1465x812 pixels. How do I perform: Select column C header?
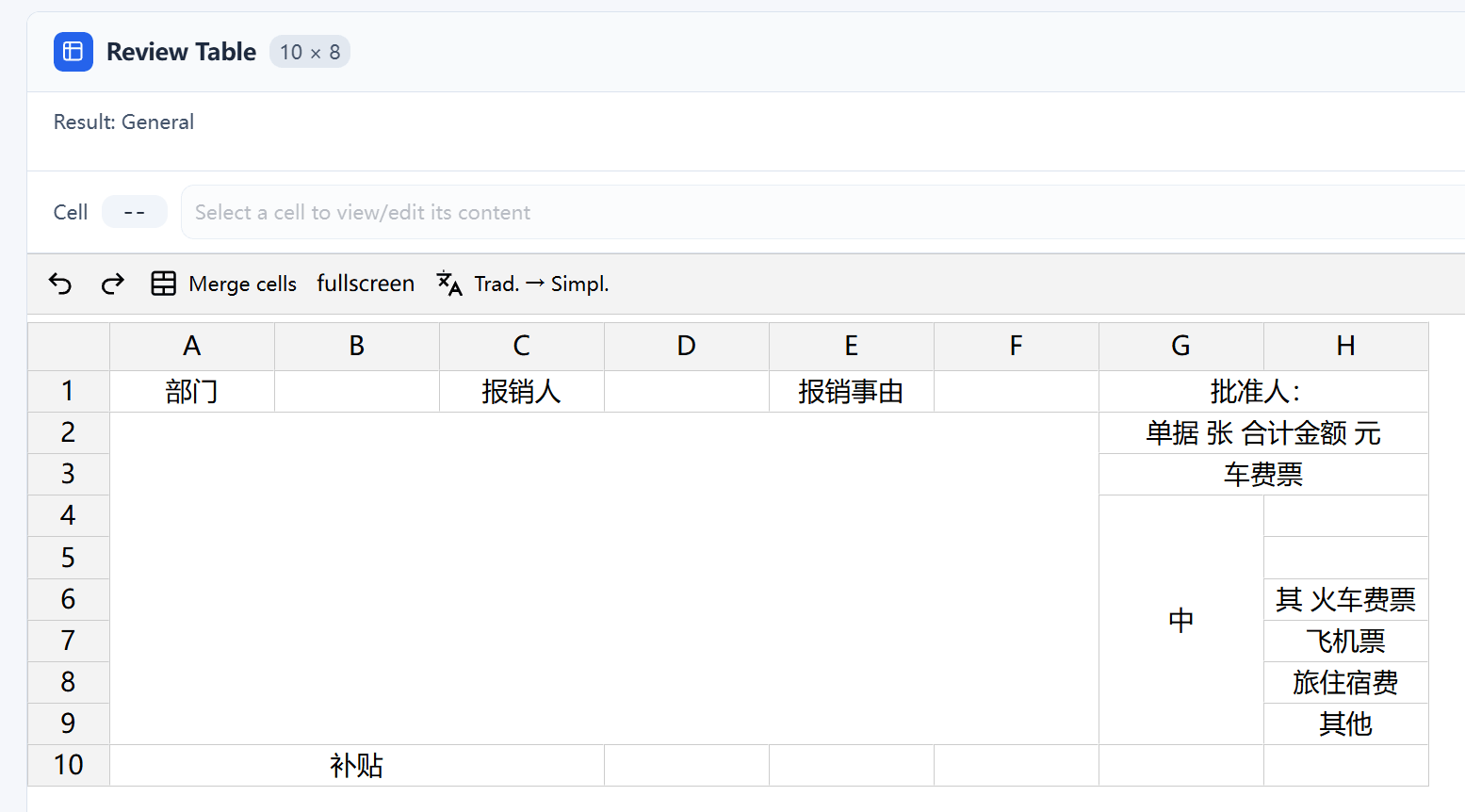click(x=522, y=347)
